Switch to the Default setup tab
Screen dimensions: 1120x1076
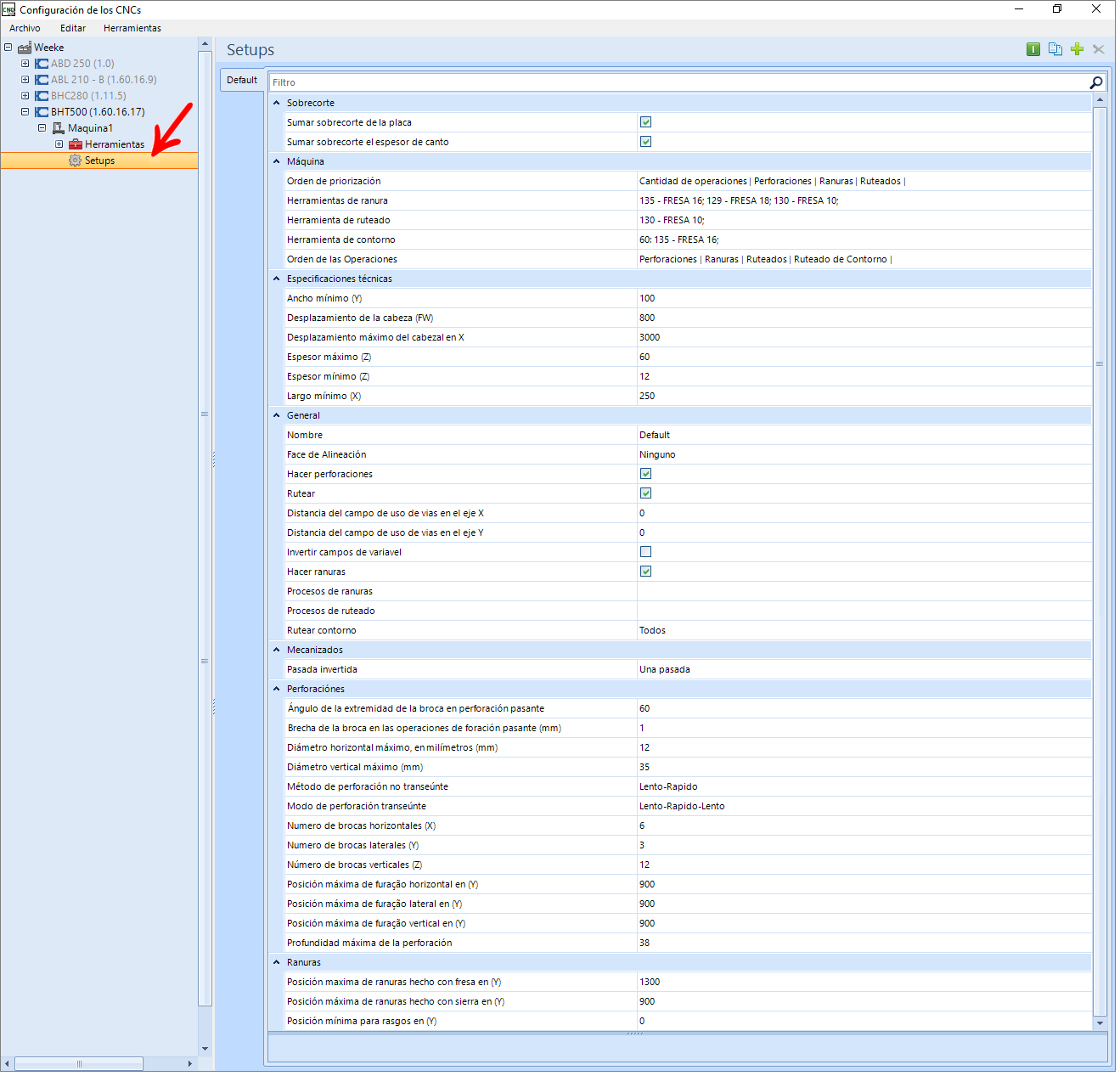pos(242,80)
